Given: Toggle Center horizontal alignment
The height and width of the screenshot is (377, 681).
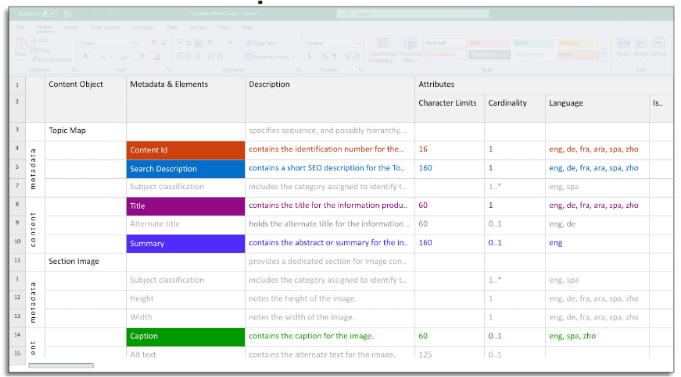Looking at the screenshot, I should tap(188, 56).
